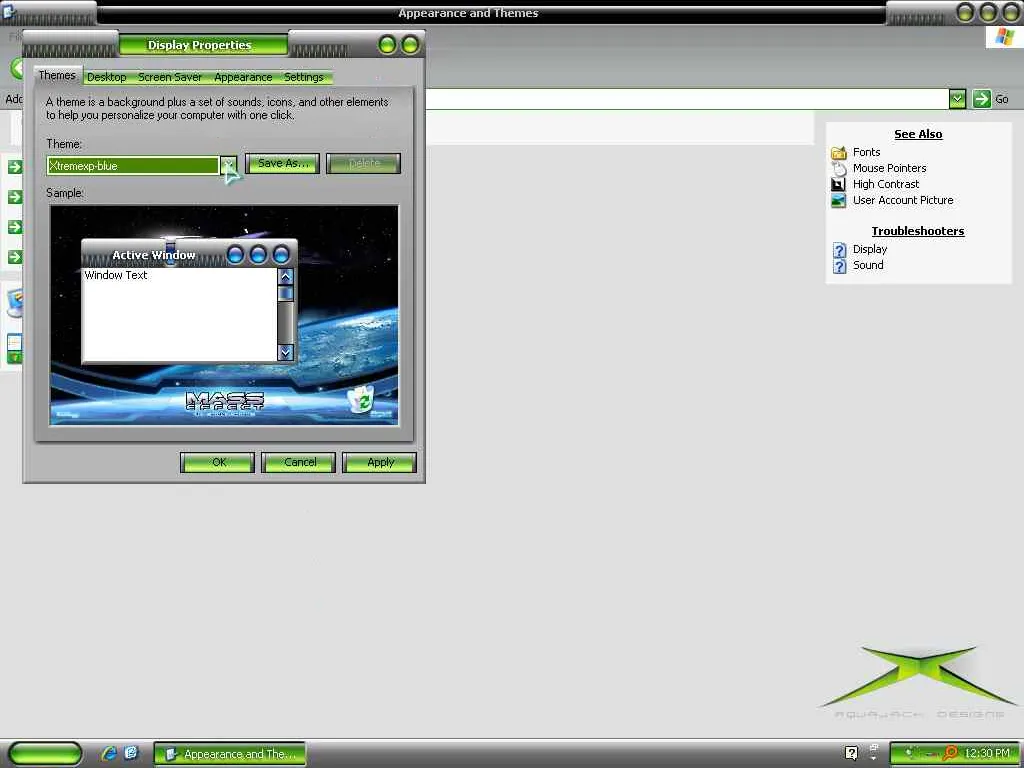This screenshot has width=1024, height=768.
Task: Click the Recycle Bin in sample preview
Action: [360, 399]
